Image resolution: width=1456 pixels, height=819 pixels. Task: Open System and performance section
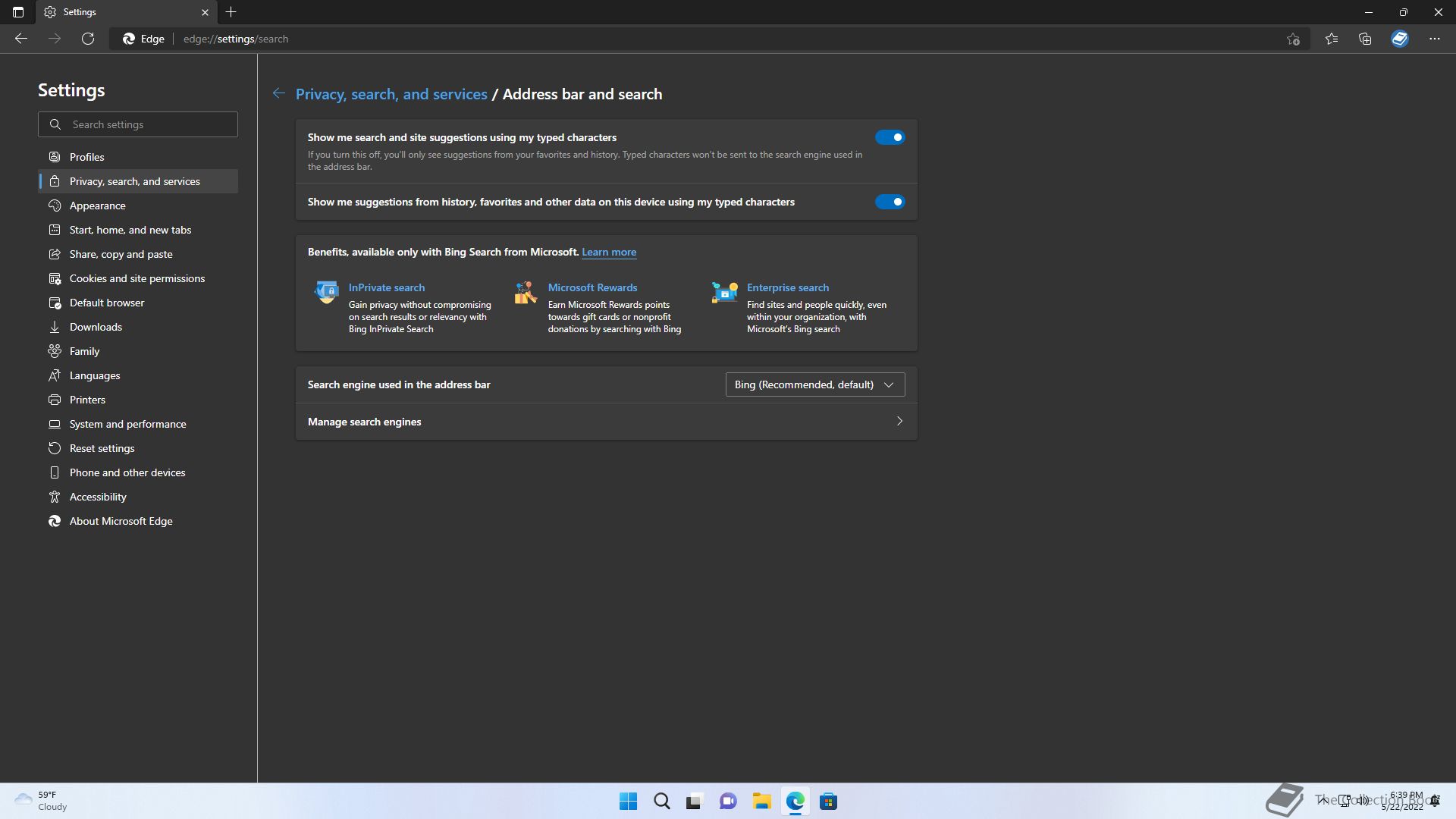138,424
